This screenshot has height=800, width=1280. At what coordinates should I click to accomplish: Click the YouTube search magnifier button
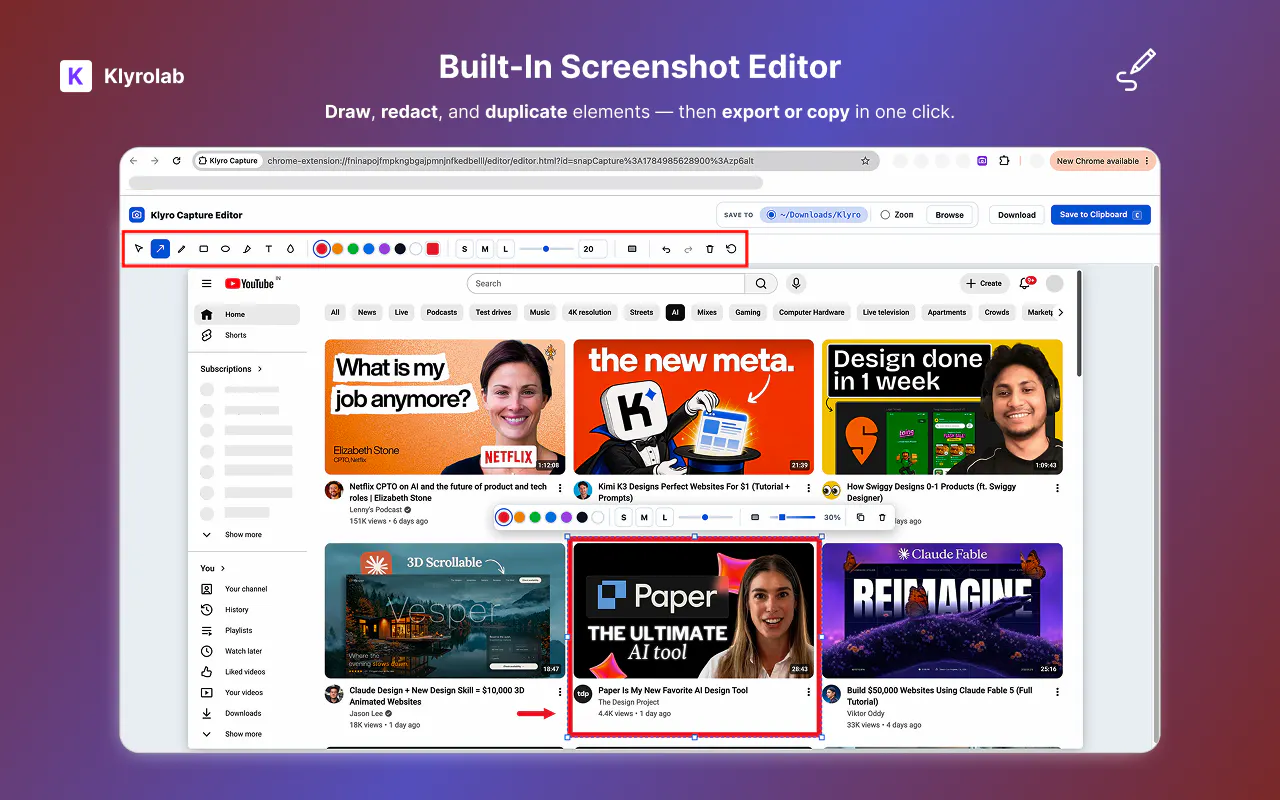coord(761,284)
